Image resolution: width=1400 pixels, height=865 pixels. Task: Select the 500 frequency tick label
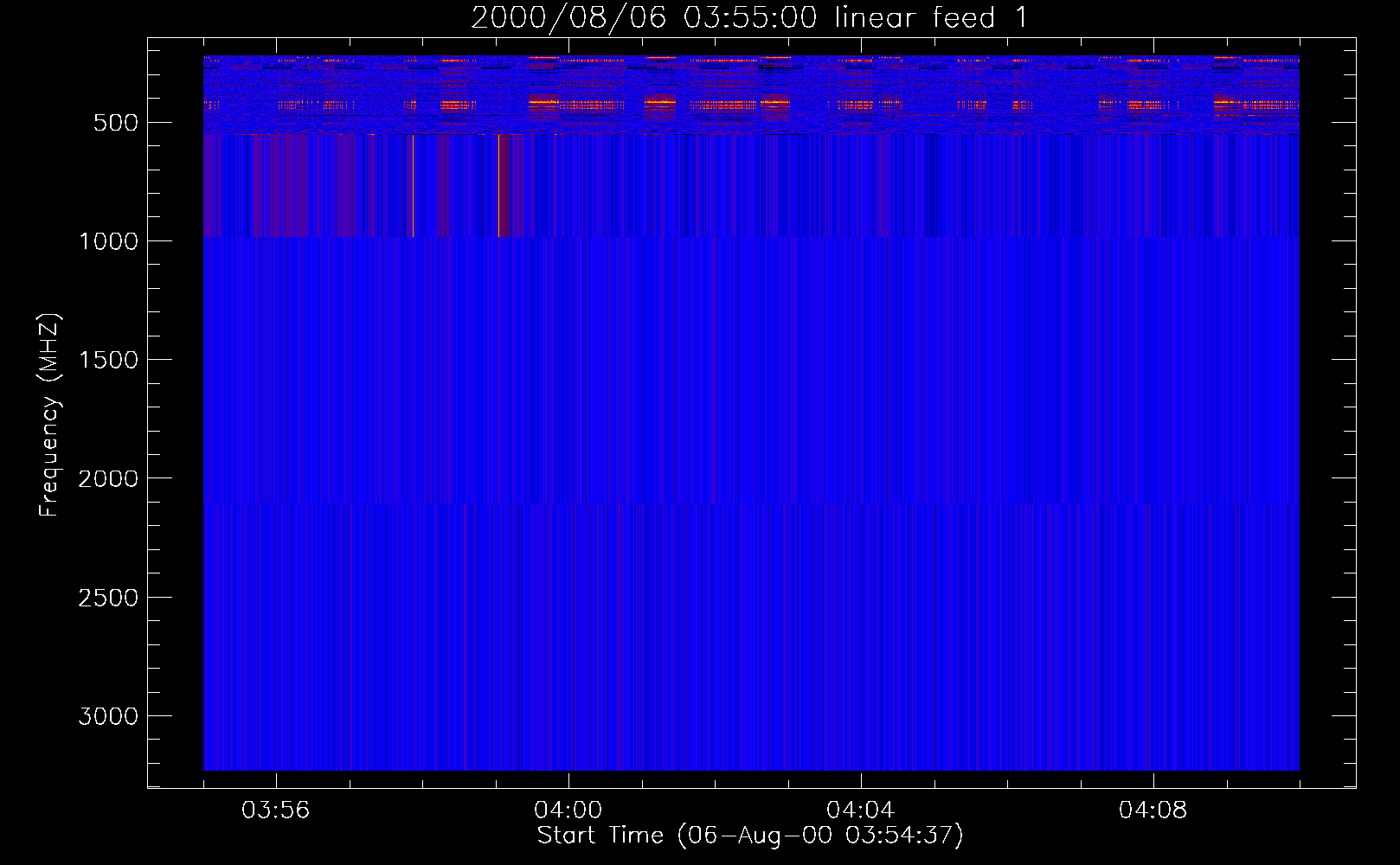116,123
